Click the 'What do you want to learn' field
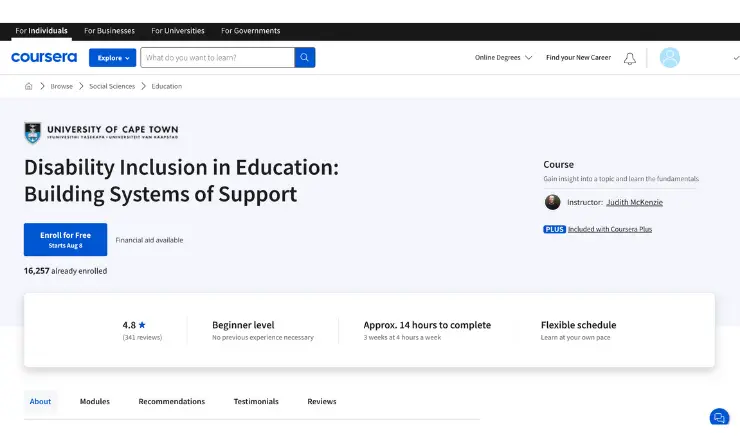The height and width of the screenshot is (448, 740). tap(217, 58)
